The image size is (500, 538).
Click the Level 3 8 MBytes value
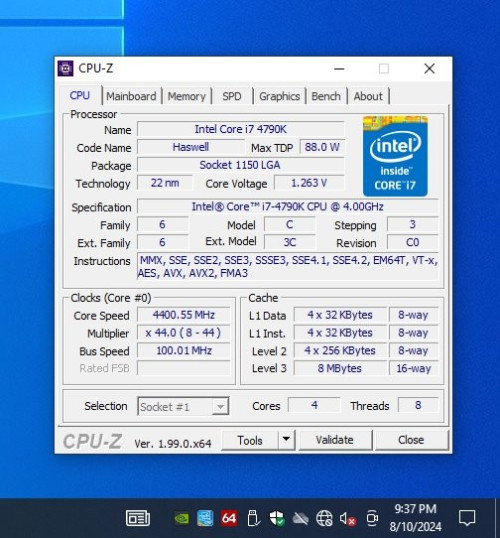(x=340, y=368)
